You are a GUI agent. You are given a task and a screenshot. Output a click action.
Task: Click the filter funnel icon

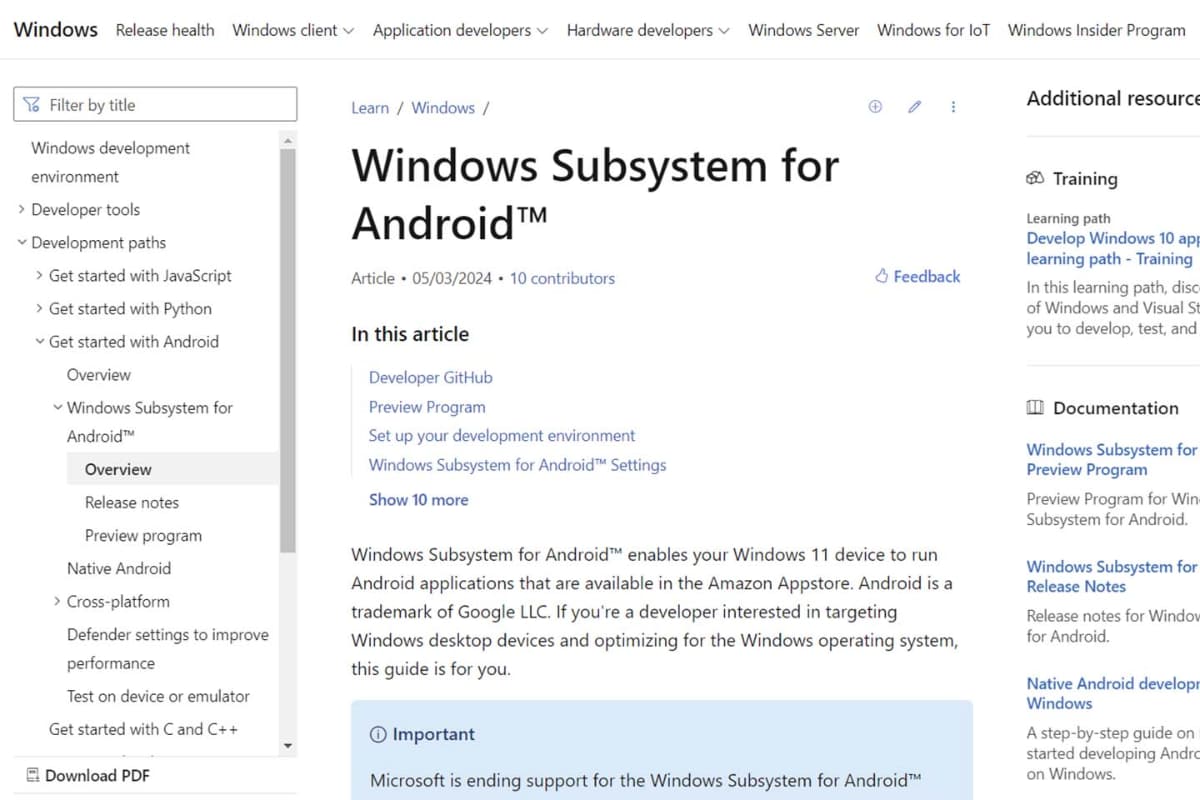[32, 105]
